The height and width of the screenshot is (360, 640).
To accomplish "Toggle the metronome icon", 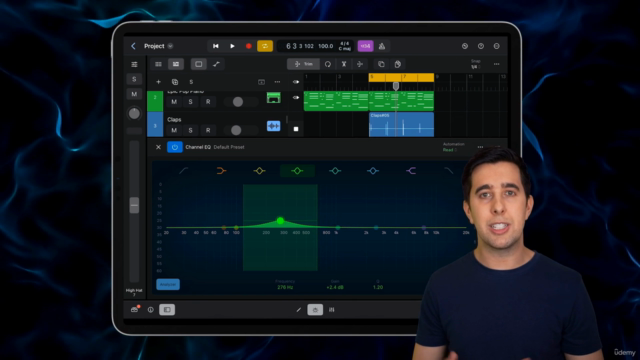I will [382, 46].
